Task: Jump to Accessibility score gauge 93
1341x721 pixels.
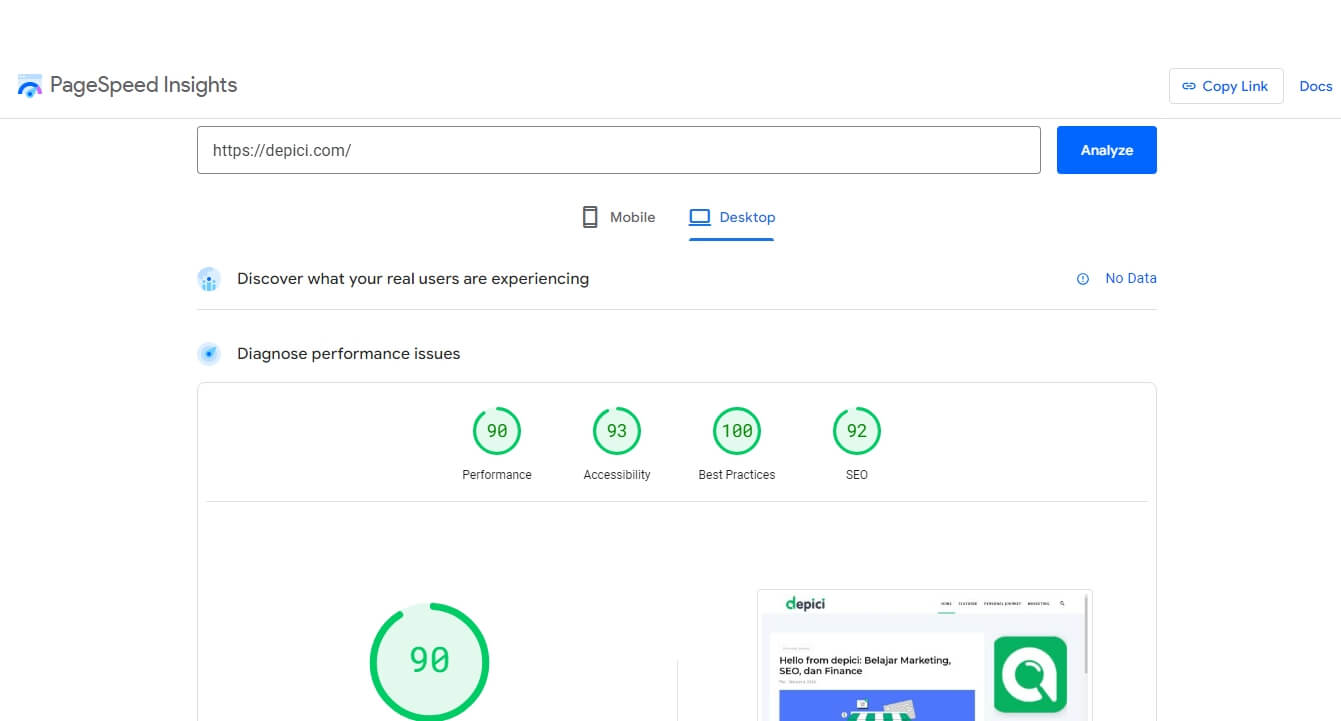Action: click(x=617, y=431)
